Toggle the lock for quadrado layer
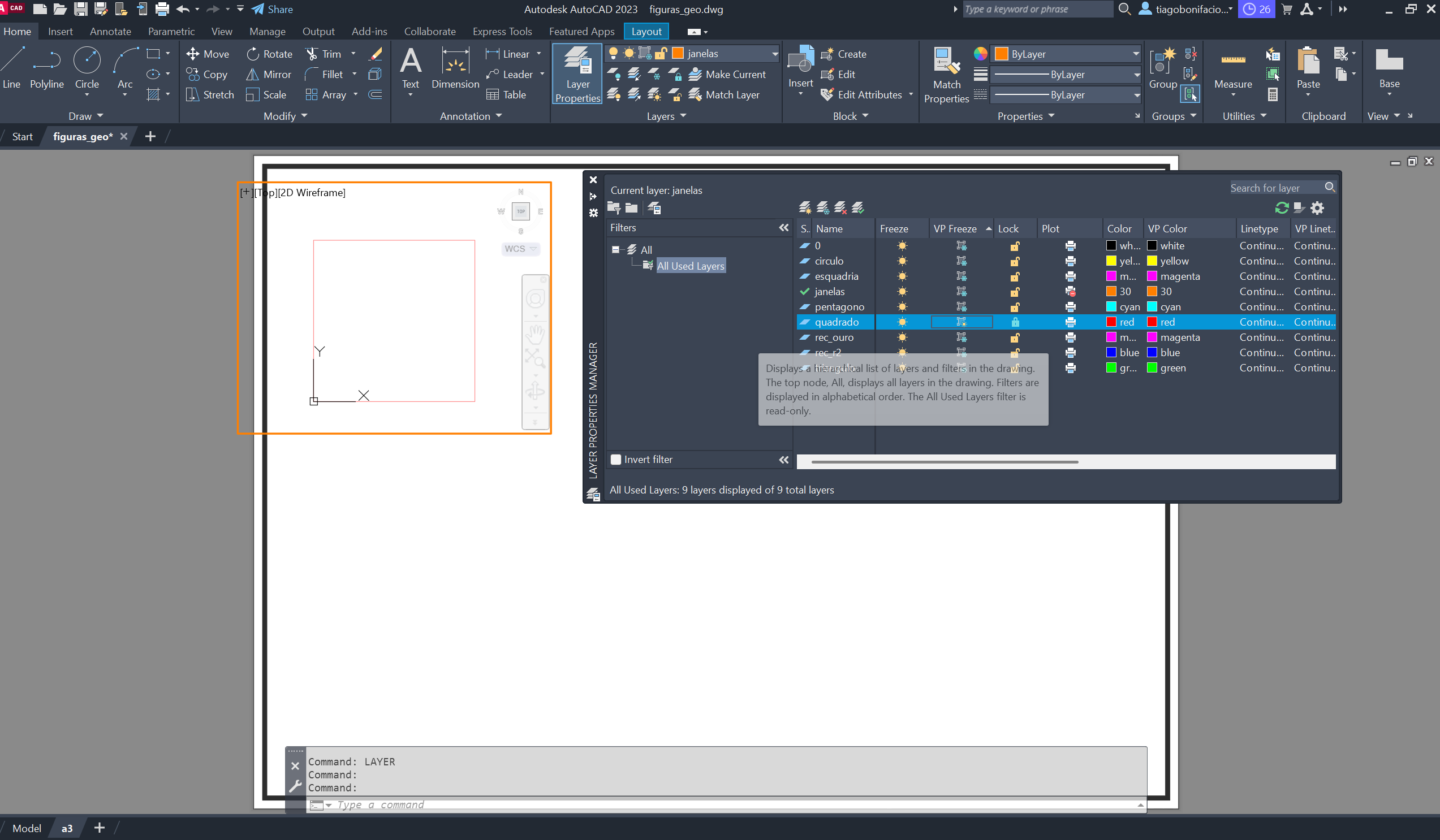This screenshot has height=840, width=1440. tap(1015, 322)
